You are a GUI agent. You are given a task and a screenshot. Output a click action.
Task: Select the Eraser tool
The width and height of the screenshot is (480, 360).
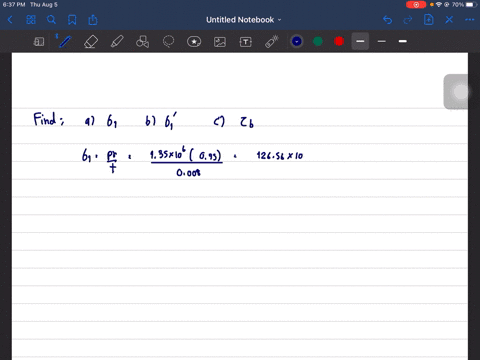tap(91, 42)
